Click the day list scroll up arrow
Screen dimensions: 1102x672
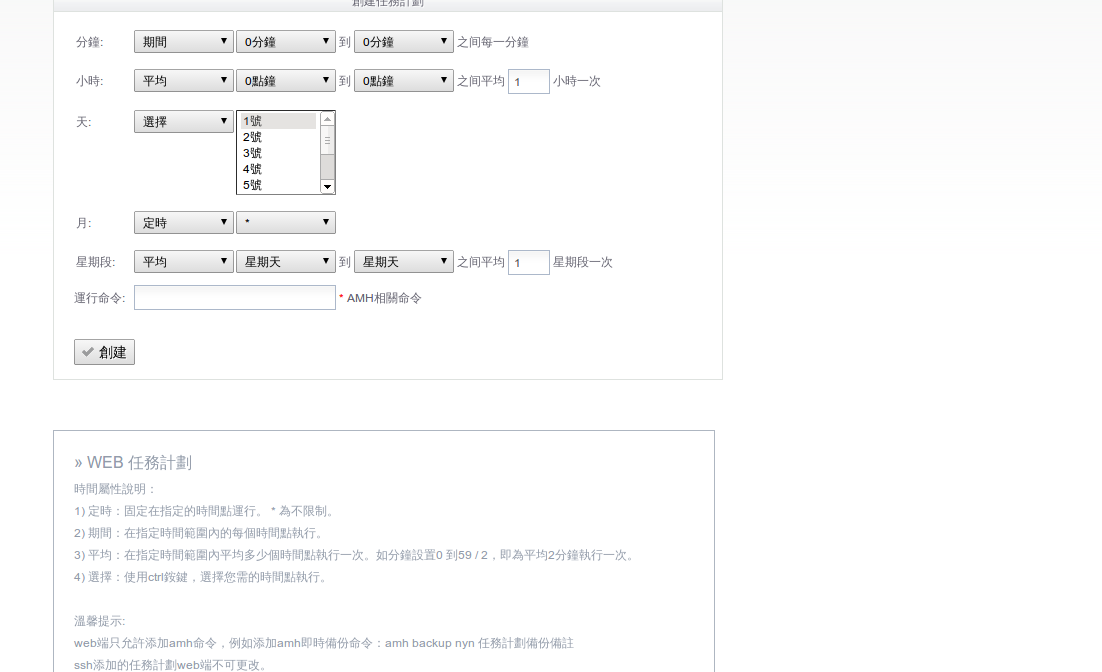tap(327, 119)
